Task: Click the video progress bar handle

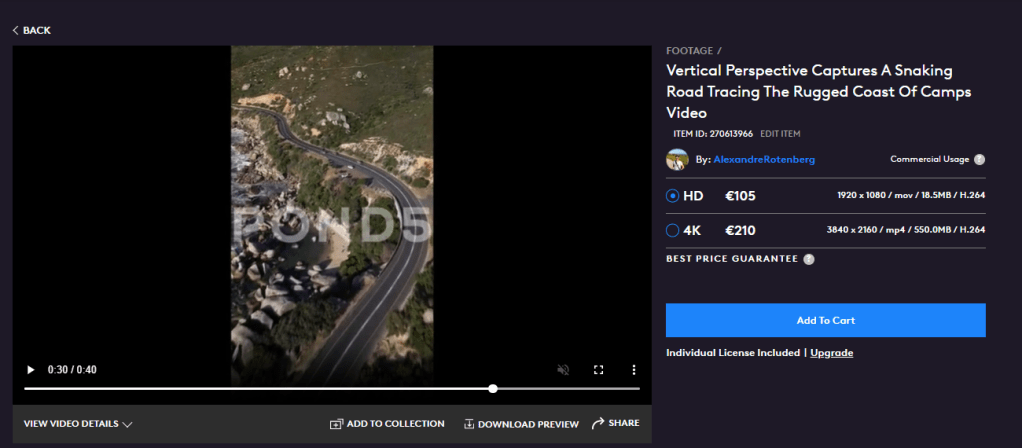Action: (493, 388)
